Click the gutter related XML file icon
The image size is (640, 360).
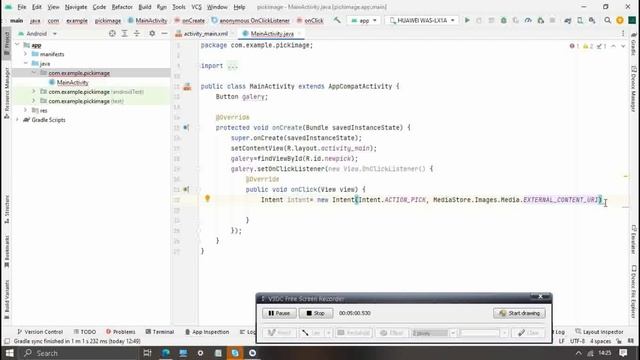(x=187, y=87)
